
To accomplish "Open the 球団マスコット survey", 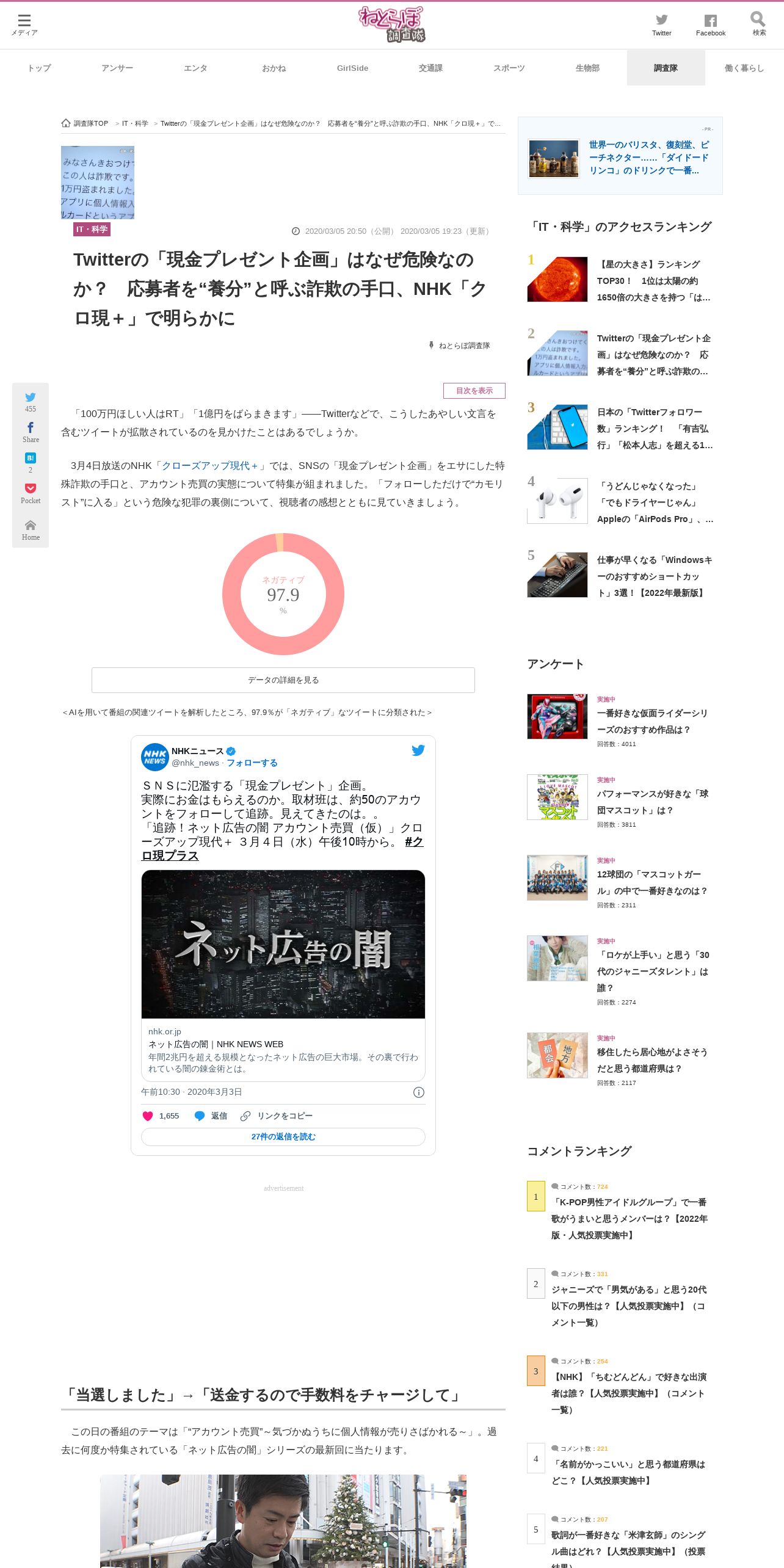I will (x=653, y=802).
